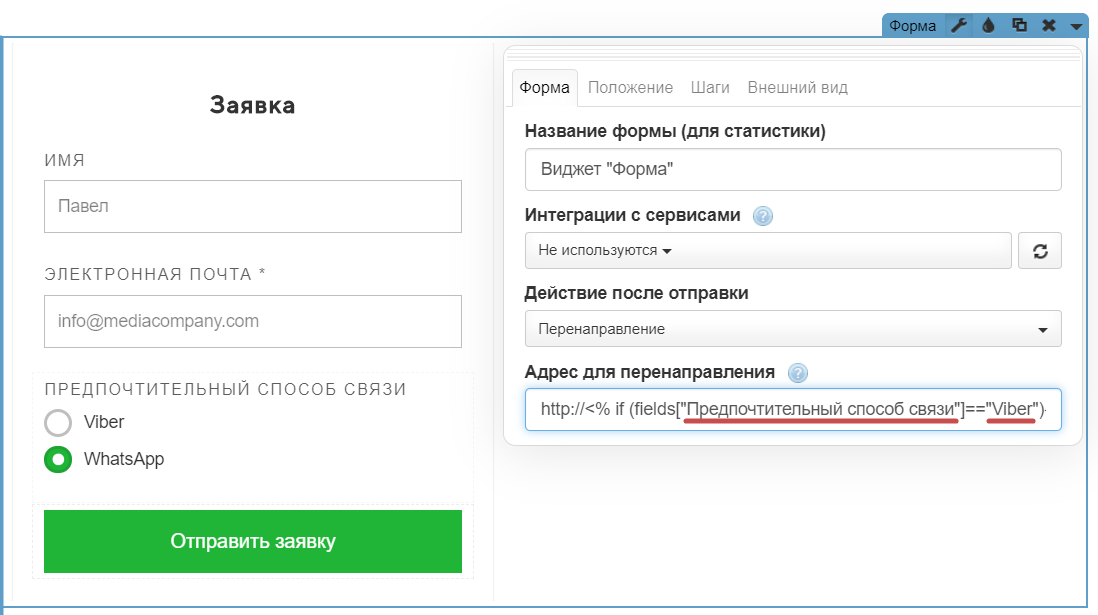Open widget settings with the wrench icon
The image size is (1098, 615).
tap(958, 26)
